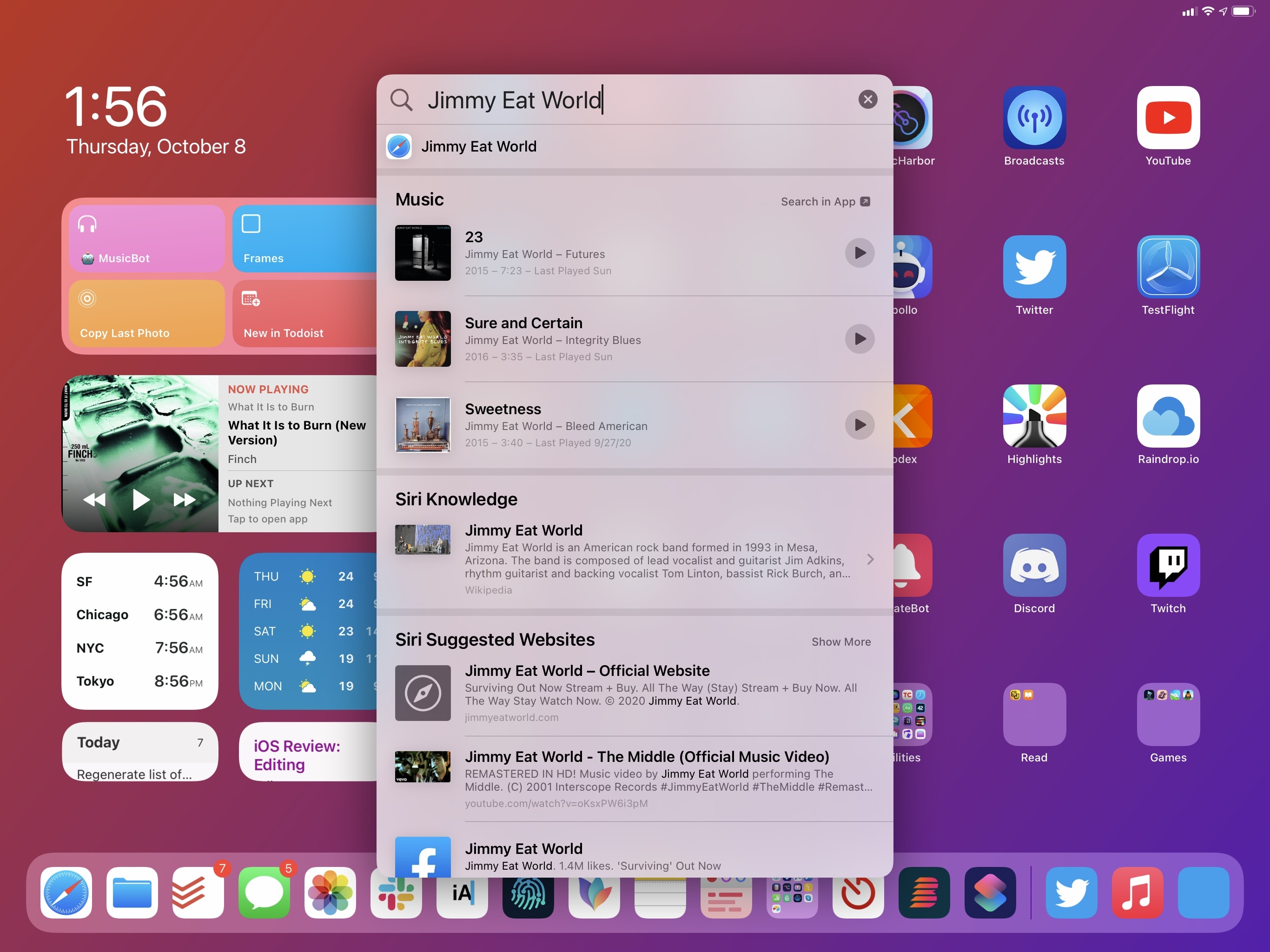Open Twitter on the home screen grid
The image size is (1270, 952).
1034,267
